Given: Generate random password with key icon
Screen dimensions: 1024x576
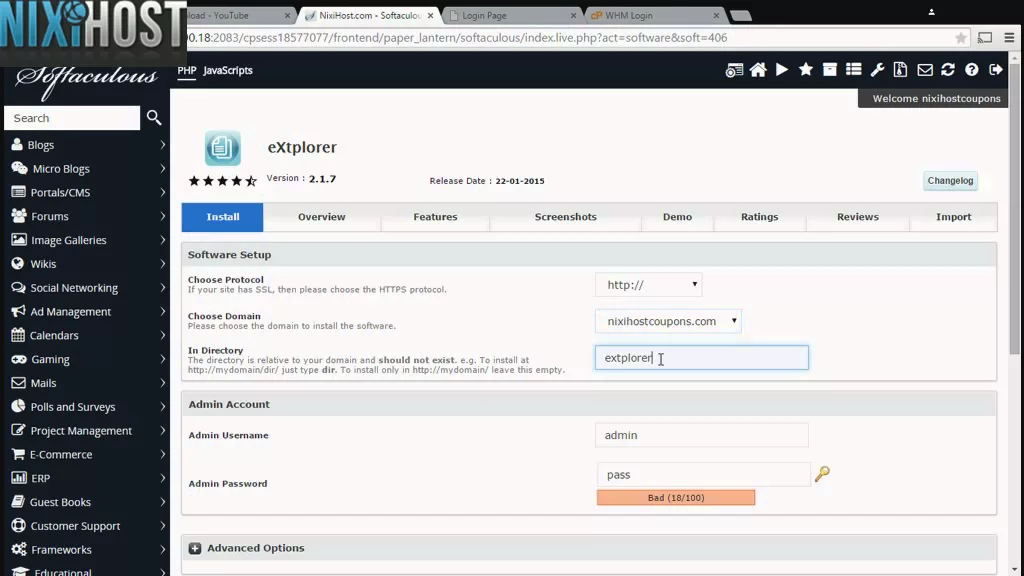Looking at the screenshot, I should (822, 473).
